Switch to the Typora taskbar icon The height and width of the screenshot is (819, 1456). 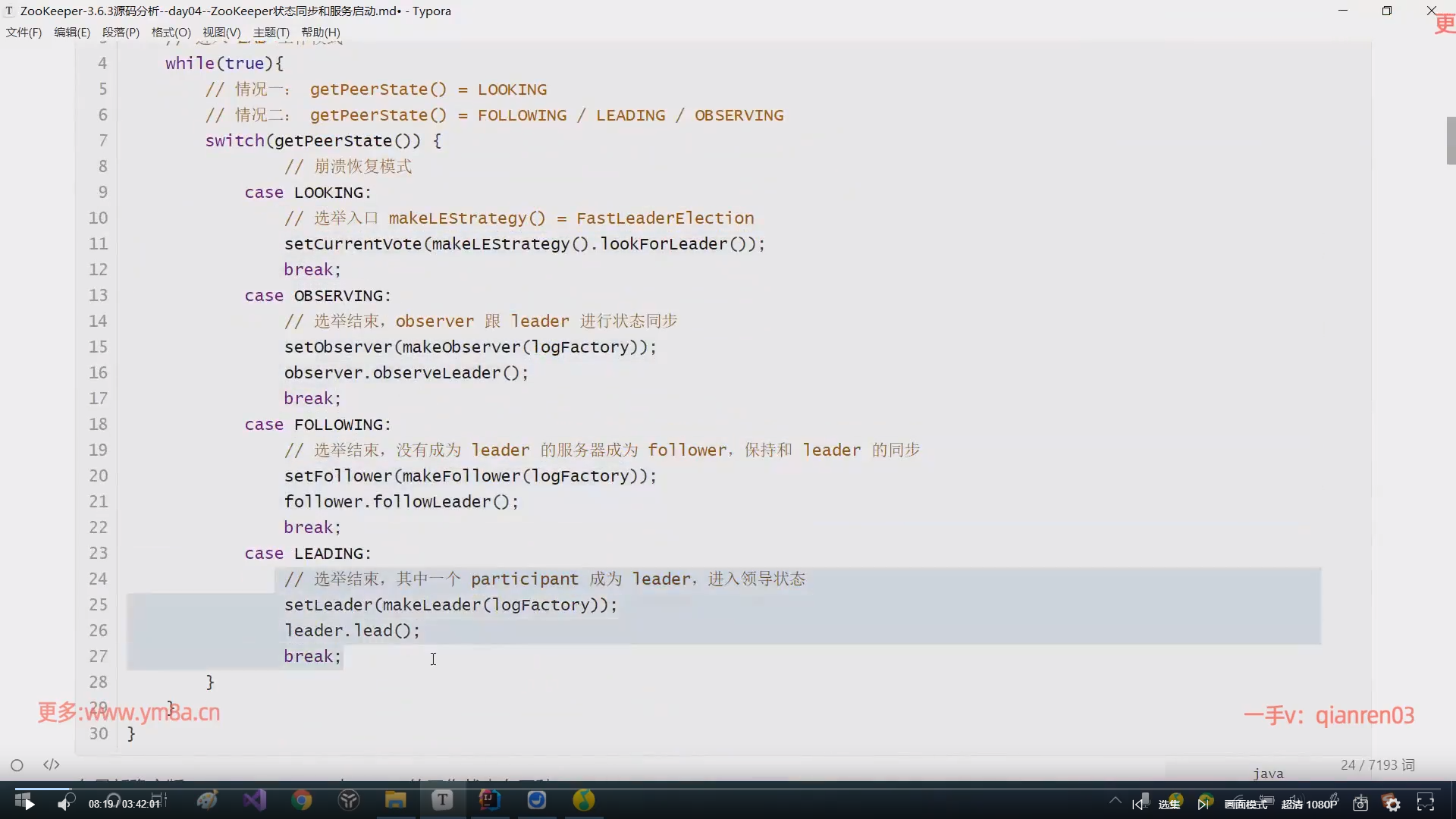pos(443,800)
